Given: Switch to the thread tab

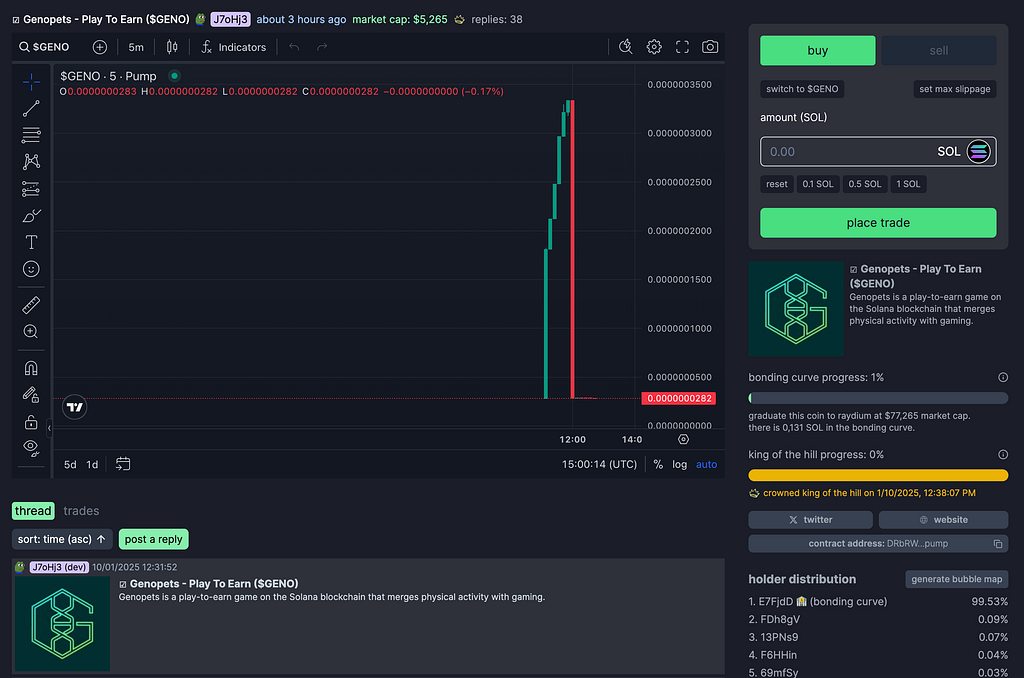Looking at the screenshot, I should (x=33, y=511).
